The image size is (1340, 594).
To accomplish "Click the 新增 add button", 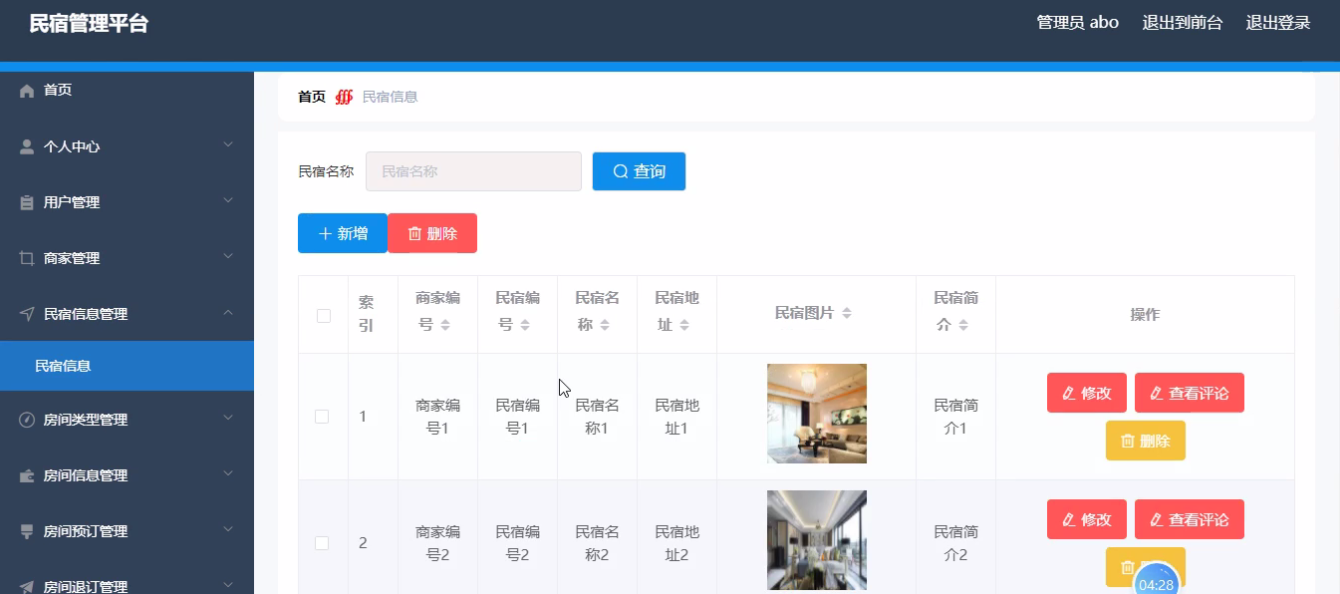I will pos(342,233).
